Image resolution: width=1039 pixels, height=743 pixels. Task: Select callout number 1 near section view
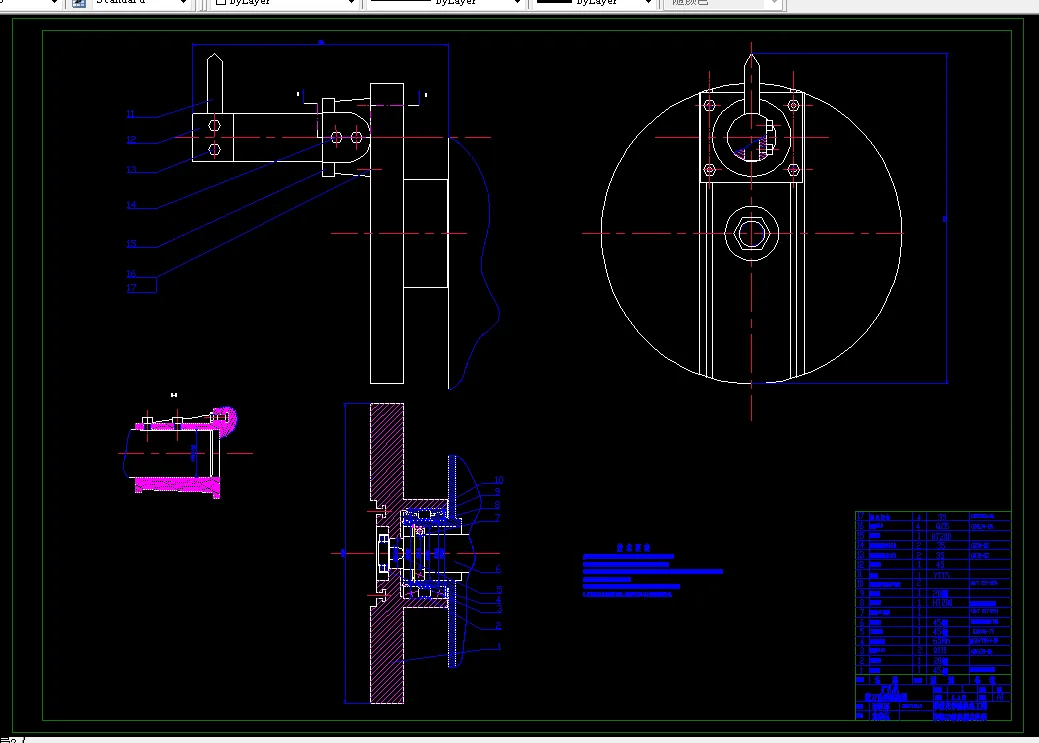pyautogui.click(x=498, y=646)
